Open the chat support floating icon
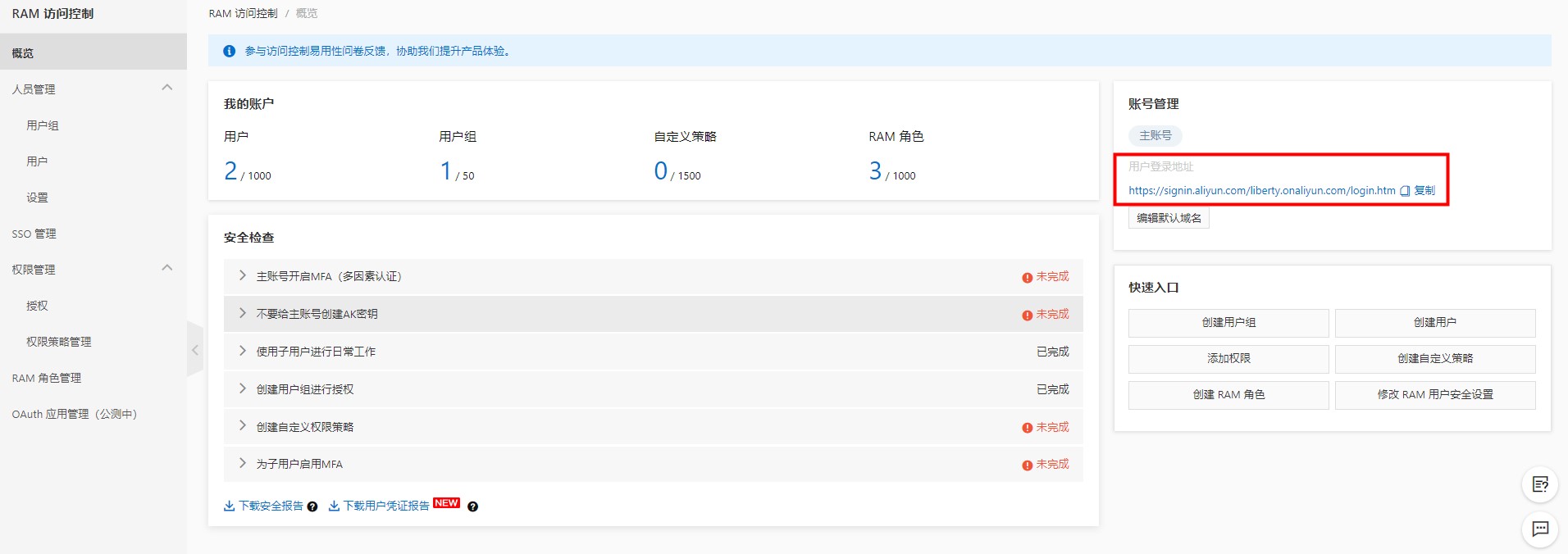This screenshot has width=1568, height=554. [x=1539, y=529]
